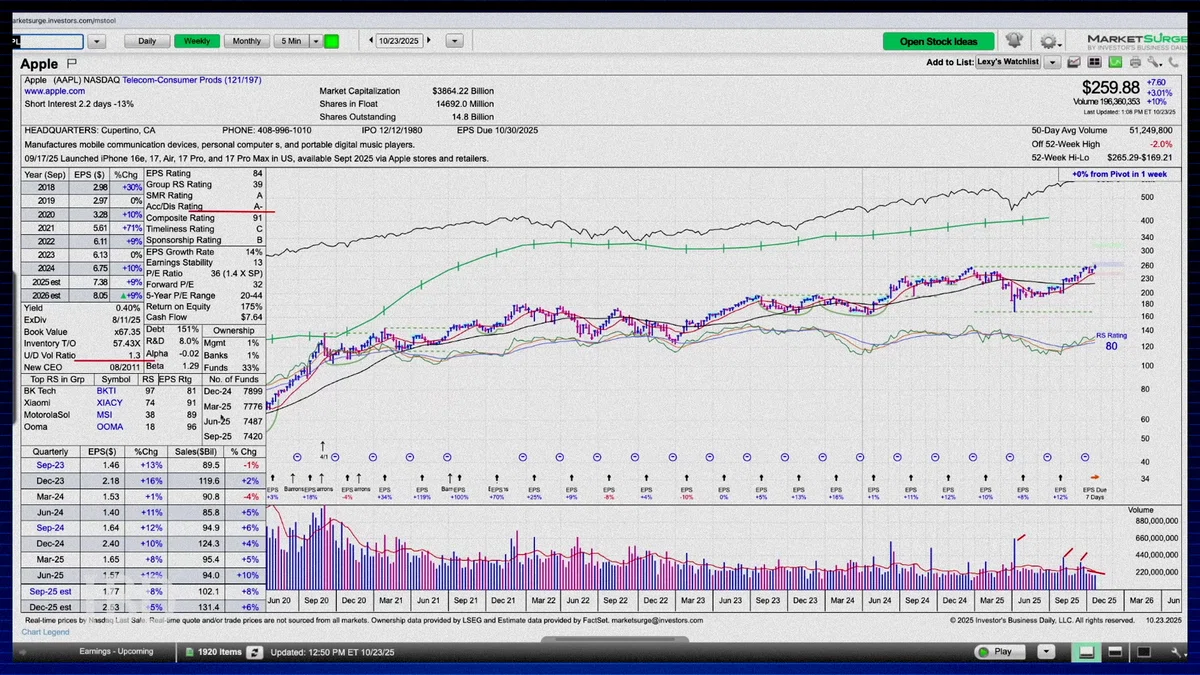Visit the www.apple.com link
This screenshot has height=675, width=1200.
pos(55,91)
